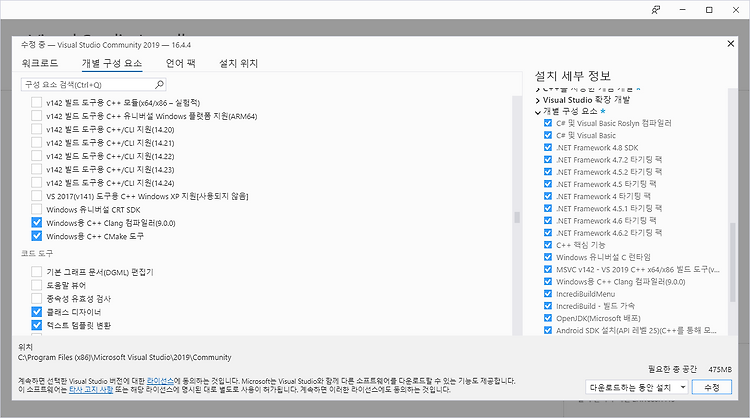
Task: Click the component list scrollbar thumb
Action: point(517,218)
